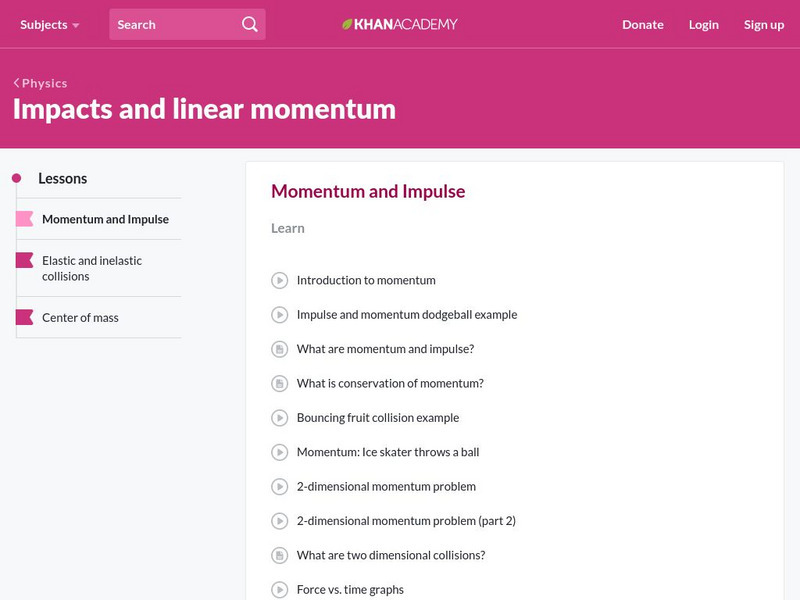Click the Sign up button
The width and height of the screenshot is (800, 600).
pos(763,25)
